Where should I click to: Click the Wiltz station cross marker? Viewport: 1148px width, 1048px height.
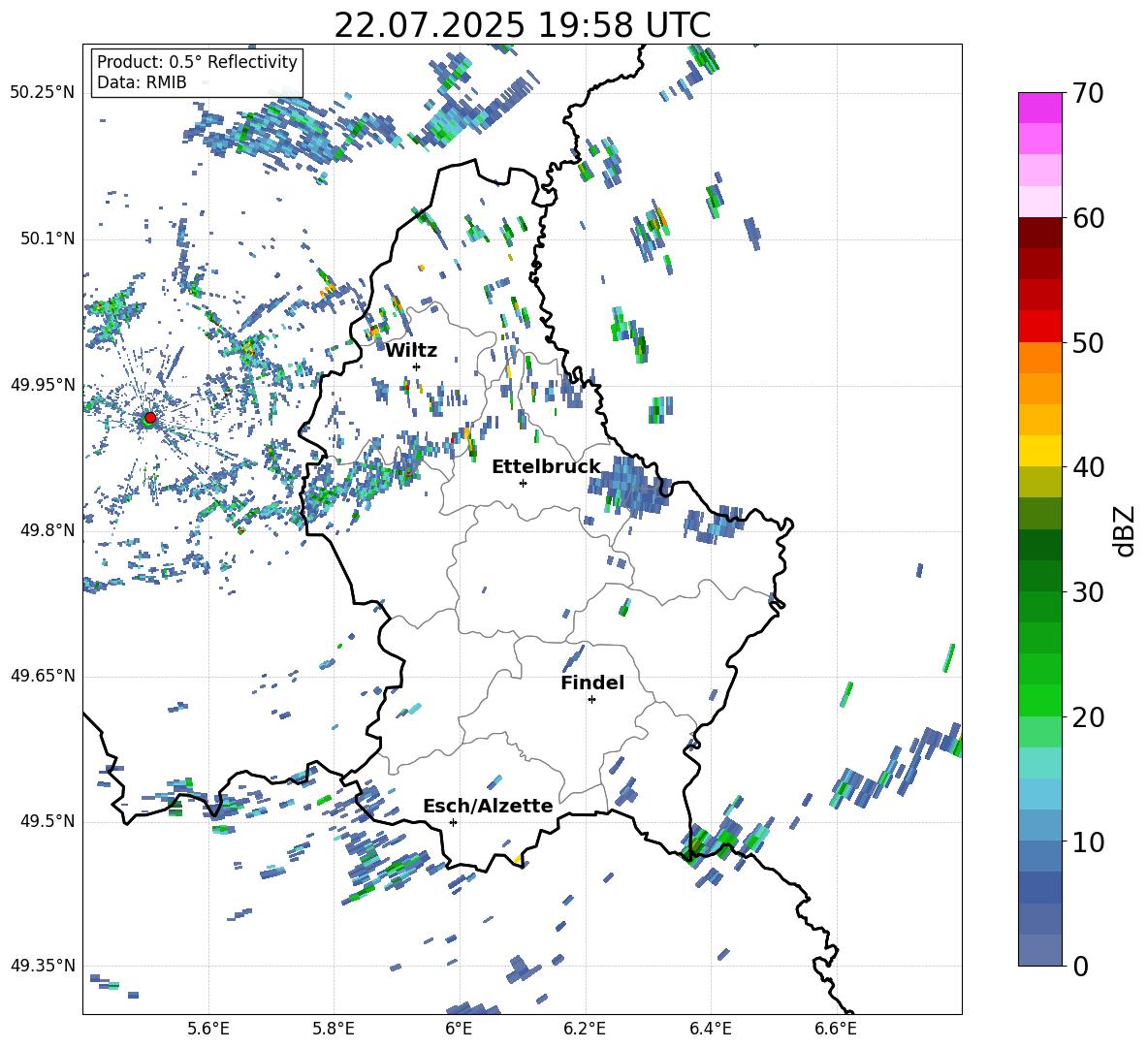(417, 366)
